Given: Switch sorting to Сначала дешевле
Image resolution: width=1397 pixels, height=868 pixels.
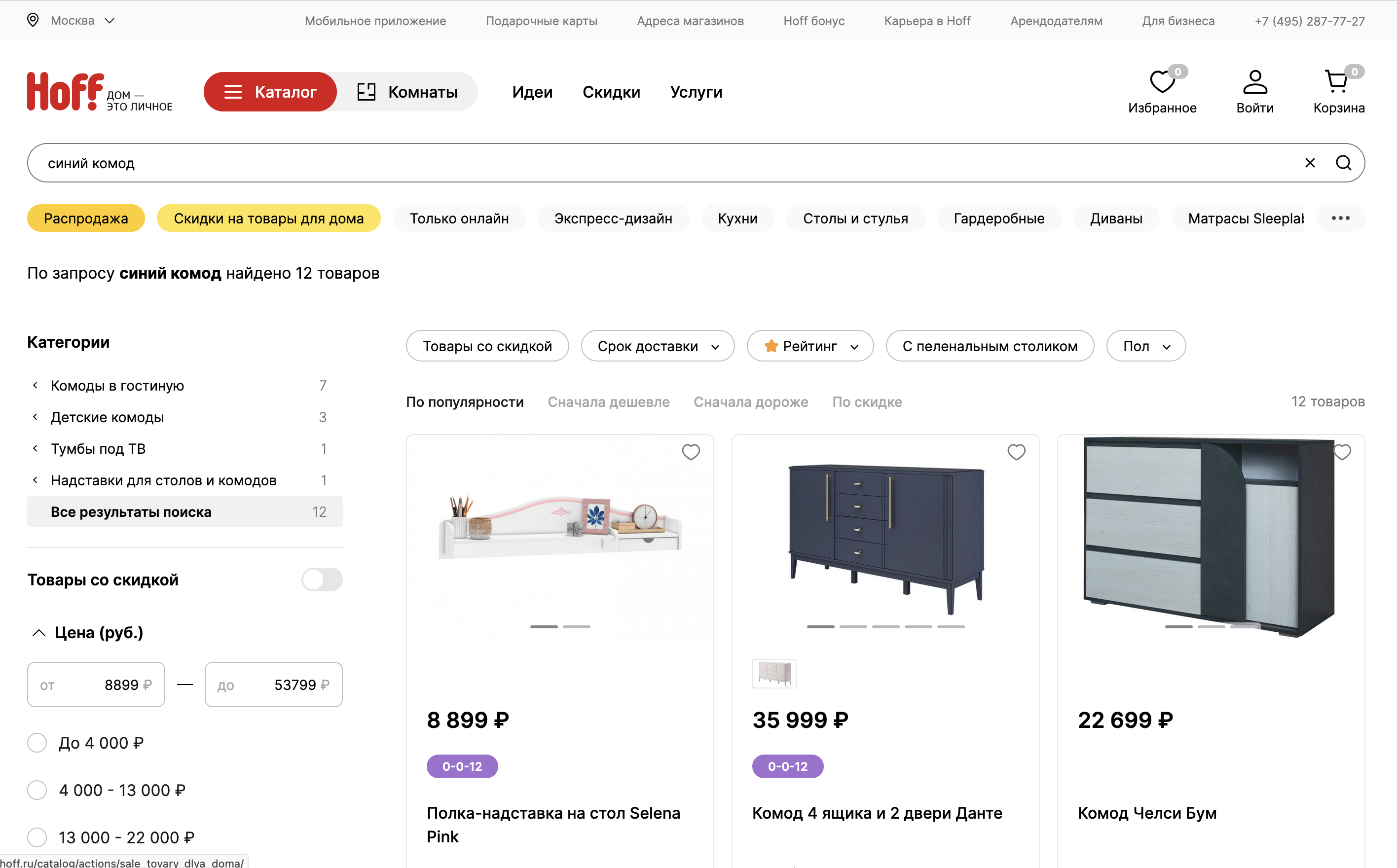Looking at the screenshot, I should 609,402.
